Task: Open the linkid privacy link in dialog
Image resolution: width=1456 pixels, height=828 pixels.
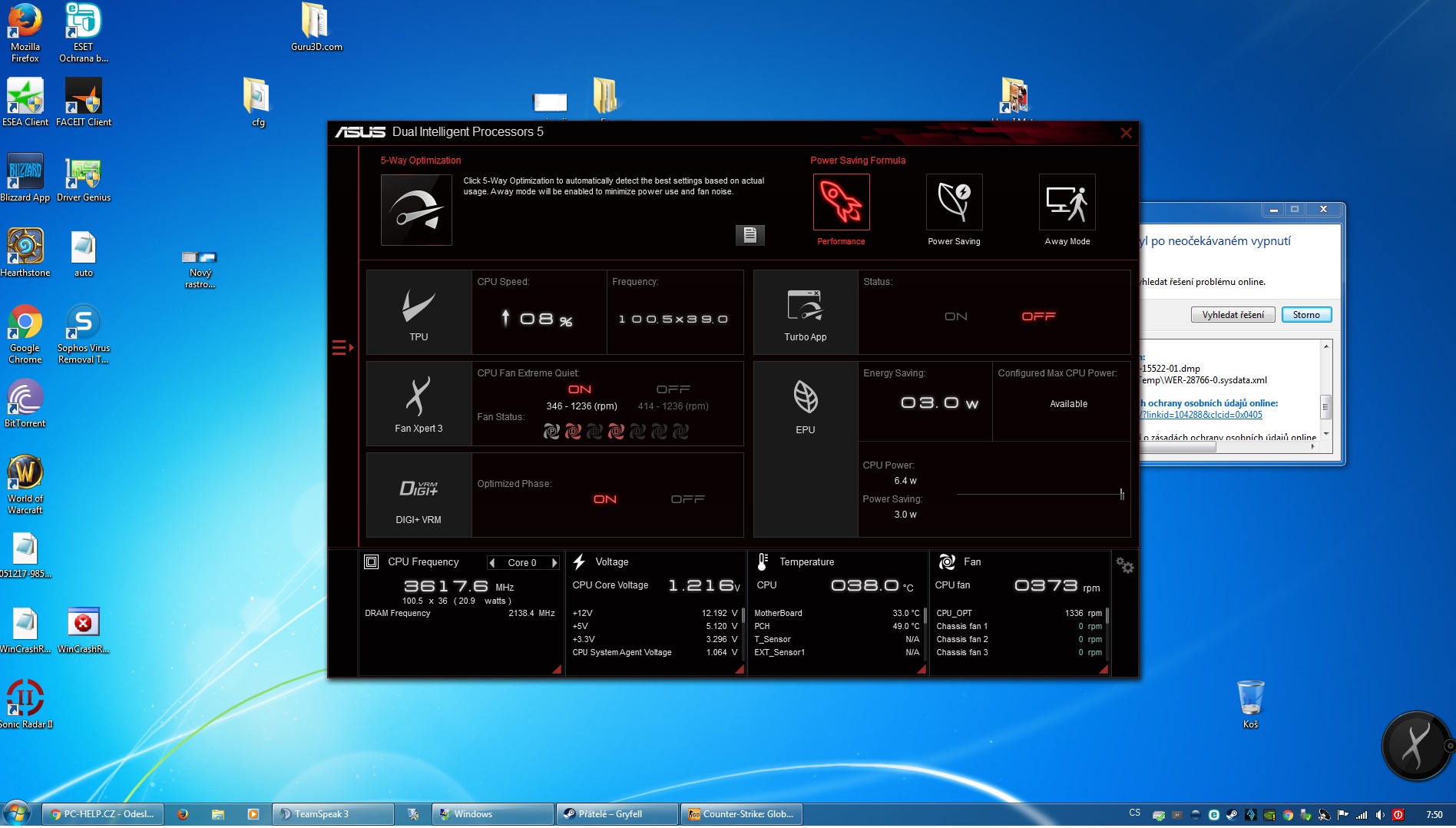Action: pyautogui.click(x=1201, y=415)
